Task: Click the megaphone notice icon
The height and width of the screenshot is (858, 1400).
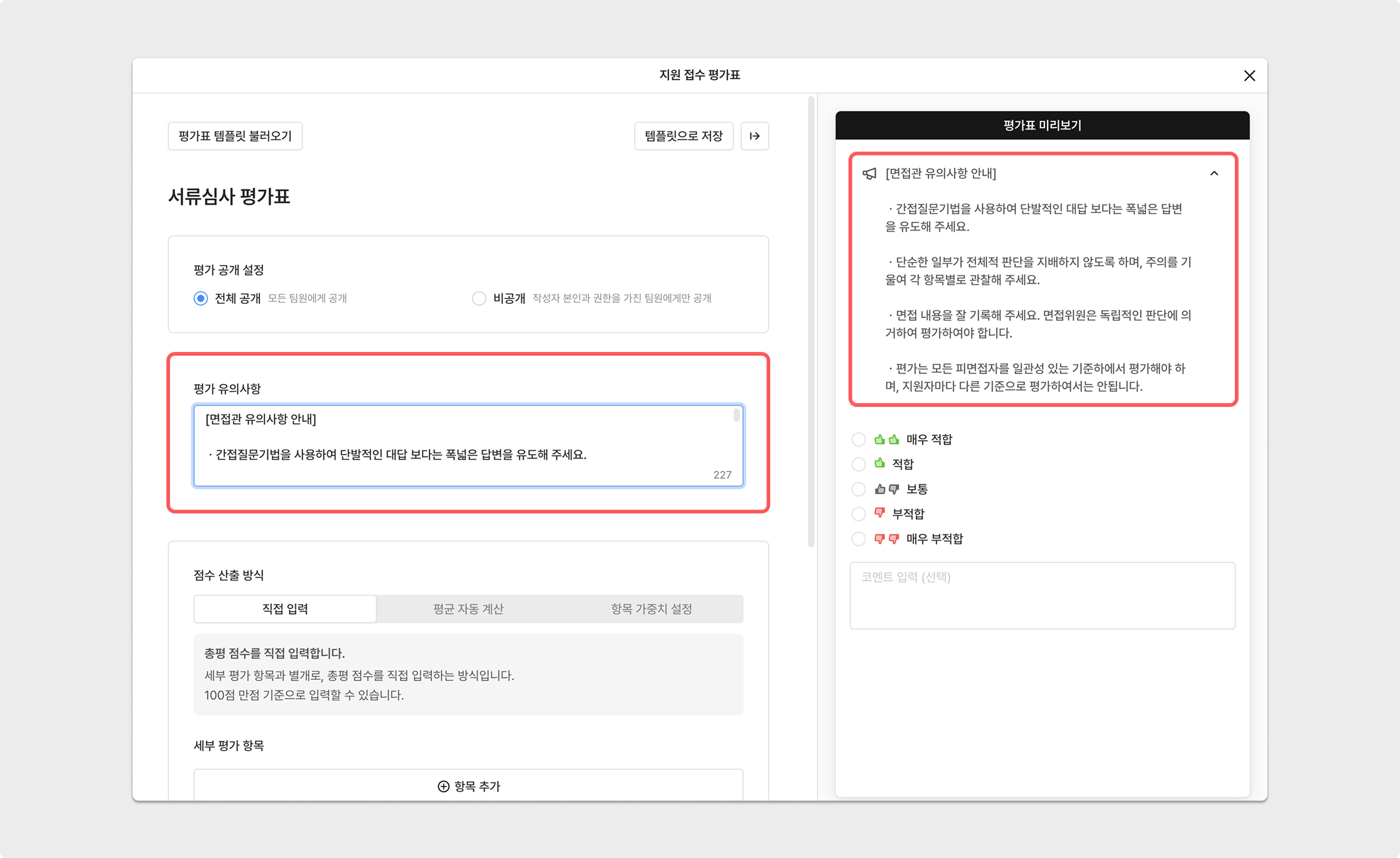Action: 869,174
